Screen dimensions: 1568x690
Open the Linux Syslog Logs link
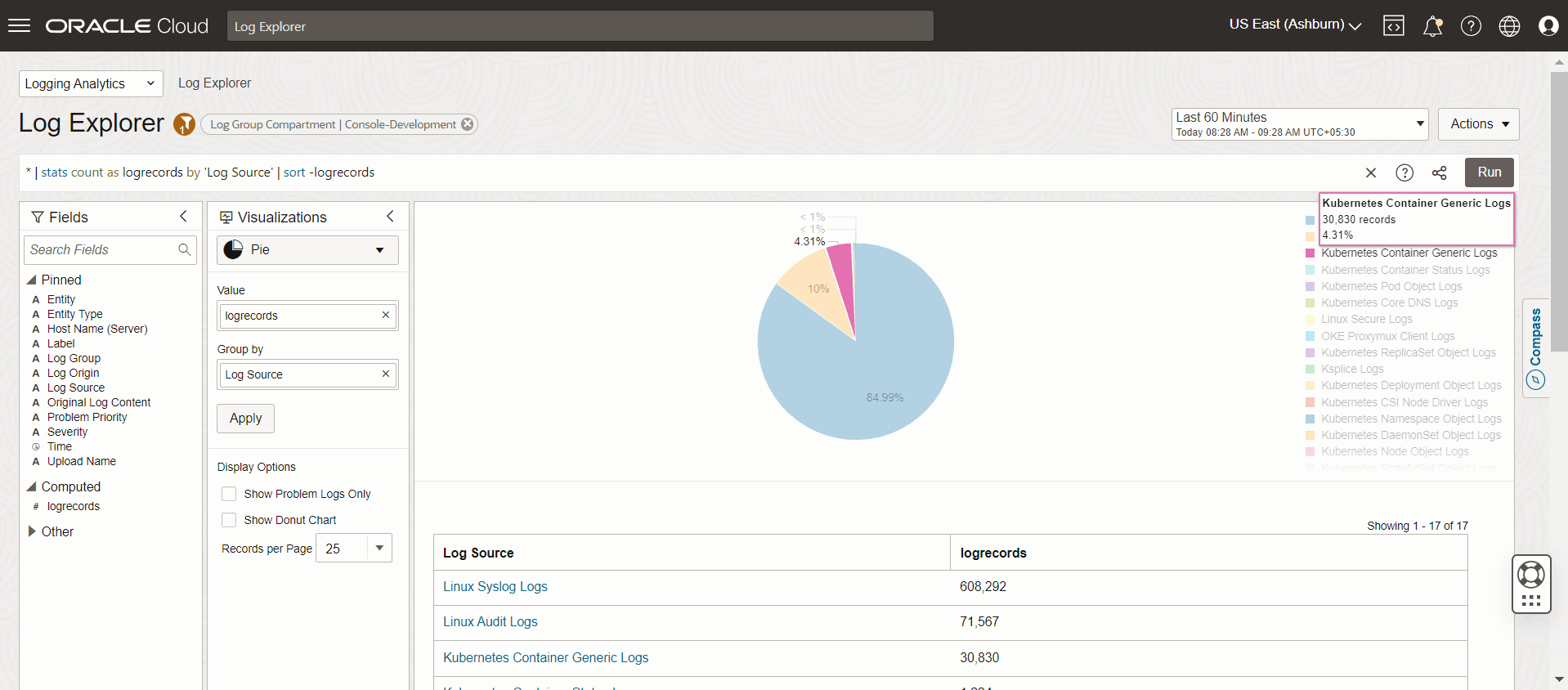495,586
